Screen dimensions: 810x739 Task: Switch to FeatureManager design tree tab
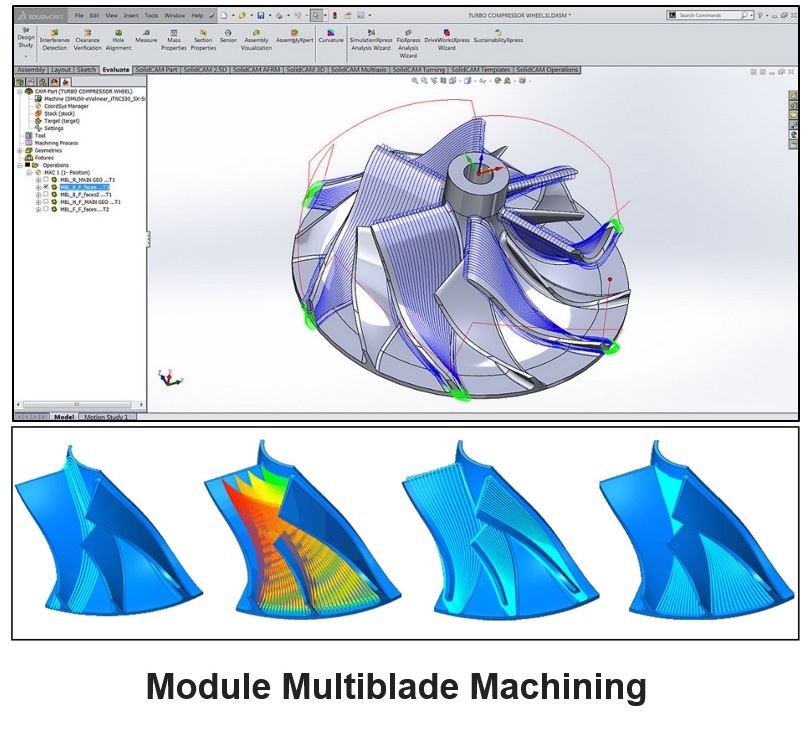[20, 82]
